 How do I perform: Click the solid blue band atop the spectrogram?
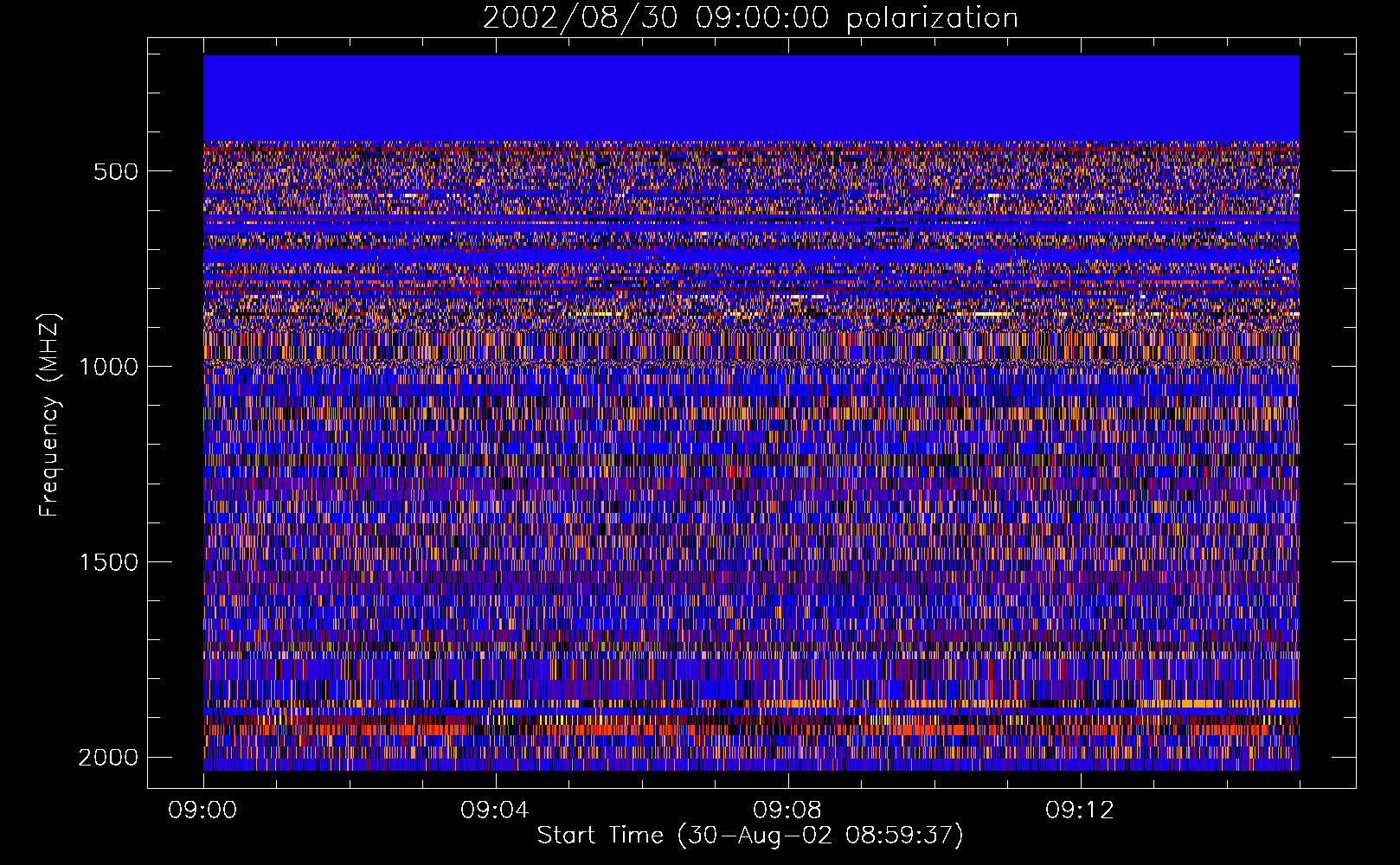coord(751,99)
